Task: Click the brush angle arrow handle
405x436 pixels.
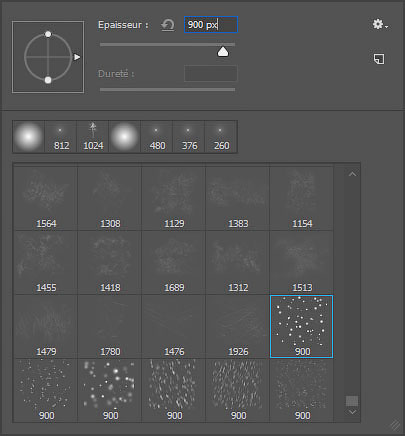Action: pyautogui.click(x=77, y=57)
